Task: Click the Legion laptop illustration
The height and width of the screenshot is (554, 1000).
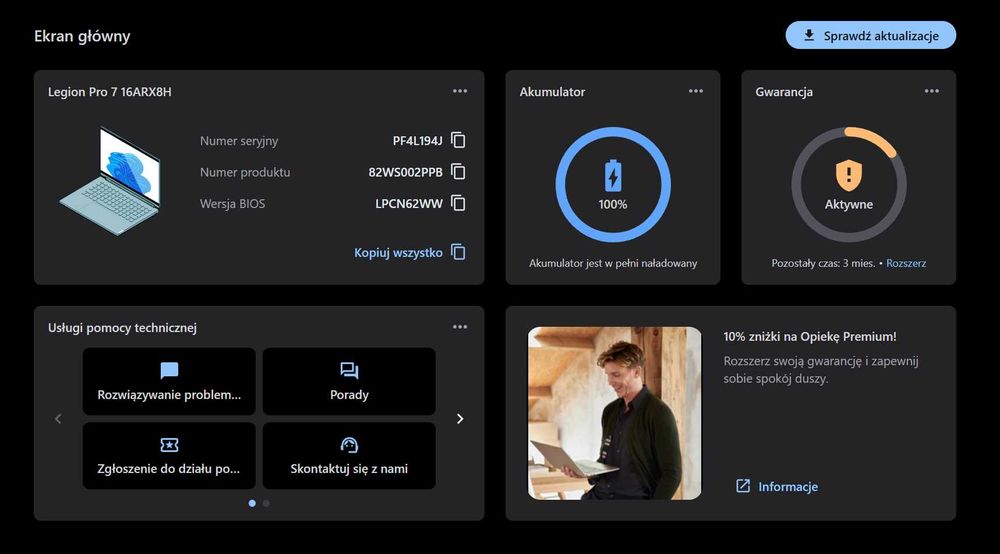Action: (x=110, y=181)
